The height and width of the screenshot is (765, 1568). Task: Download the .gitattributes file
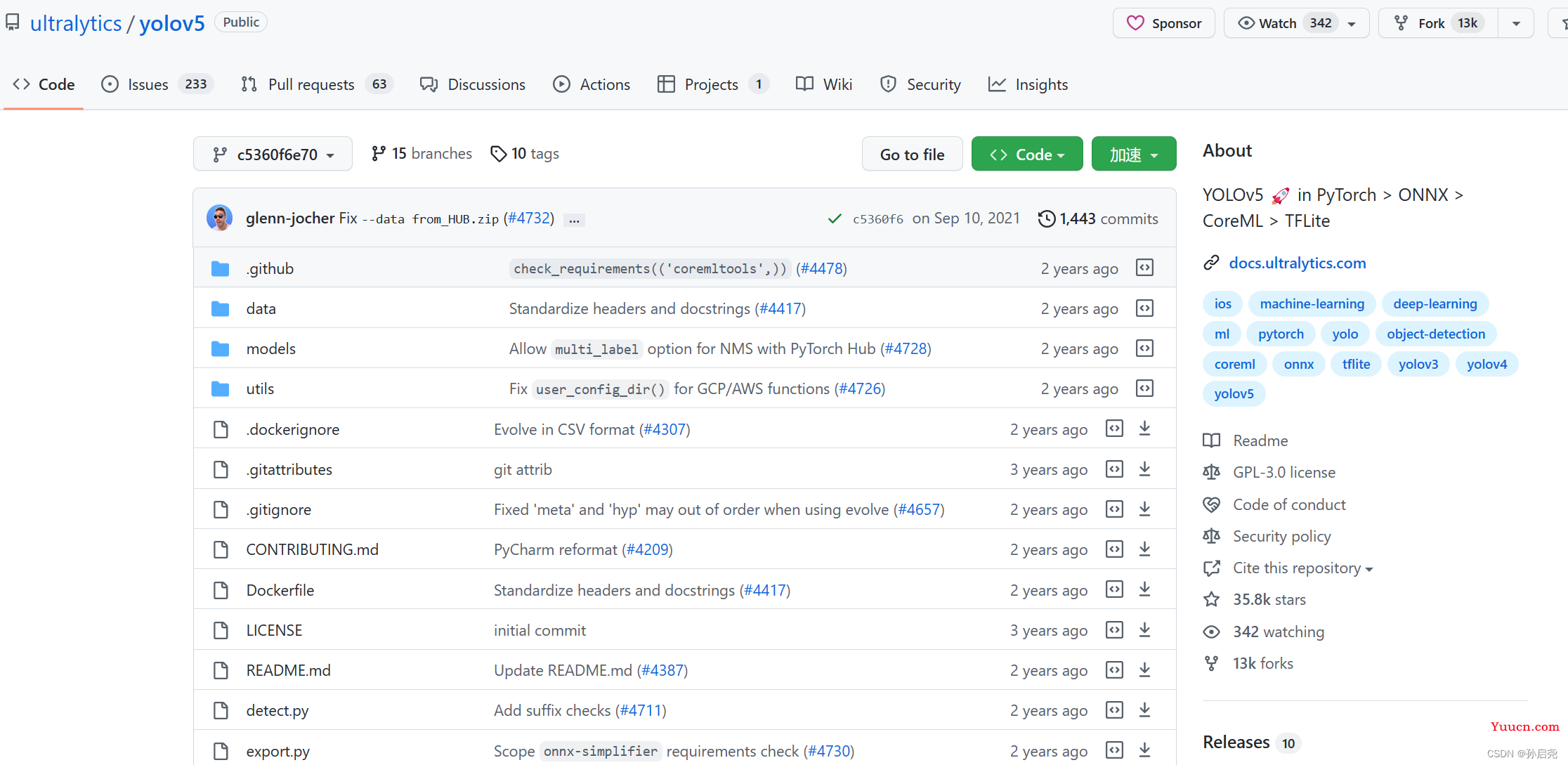tap(1144, 469)
